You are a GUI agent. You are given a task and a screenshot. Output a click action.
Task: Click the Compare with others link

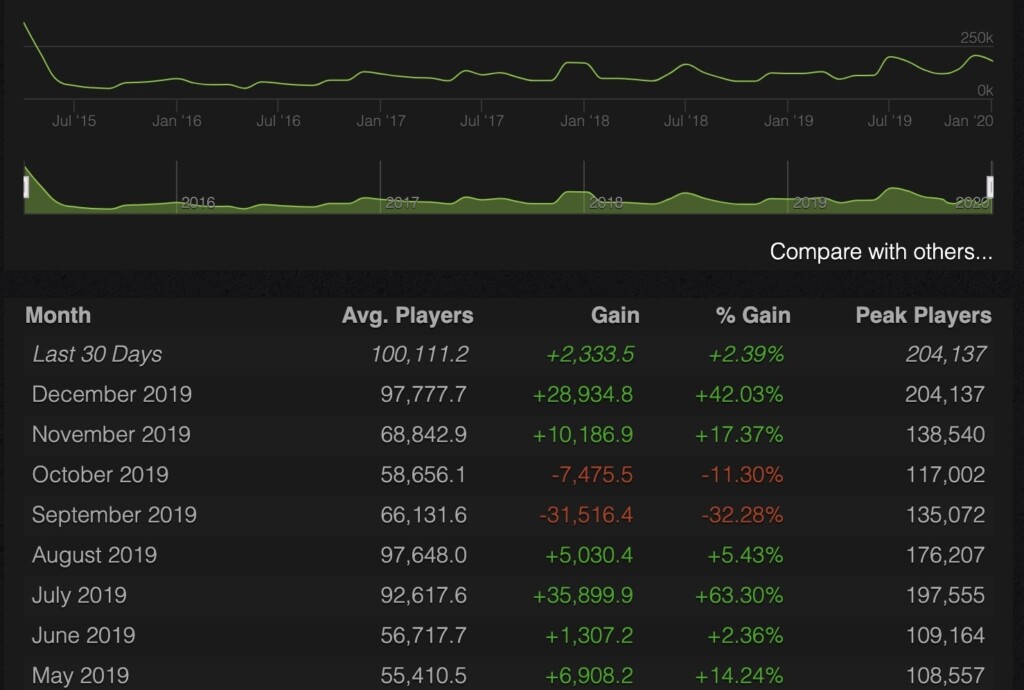point(881,252)
